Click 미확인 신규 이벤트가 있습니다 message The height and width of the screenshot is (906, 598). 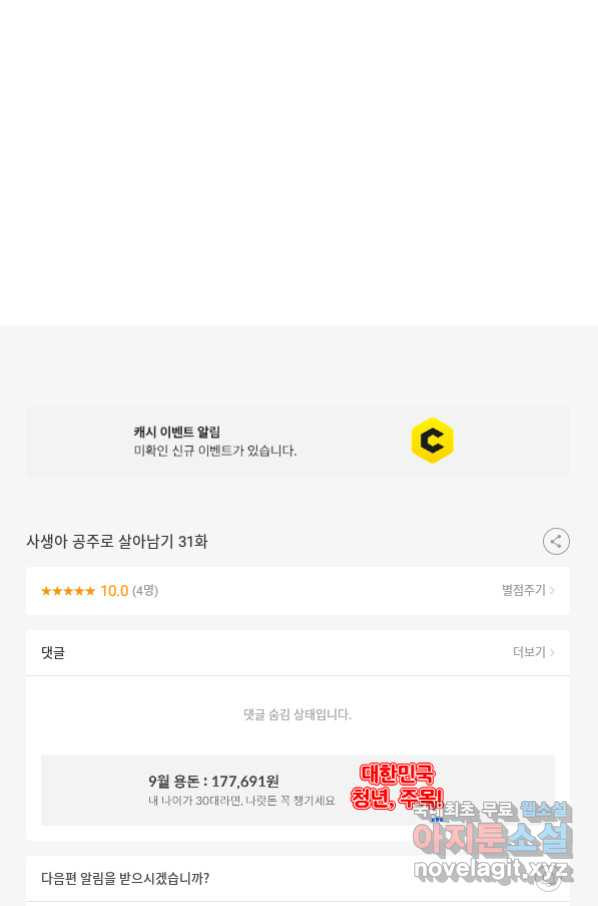(x=215, y=451)
